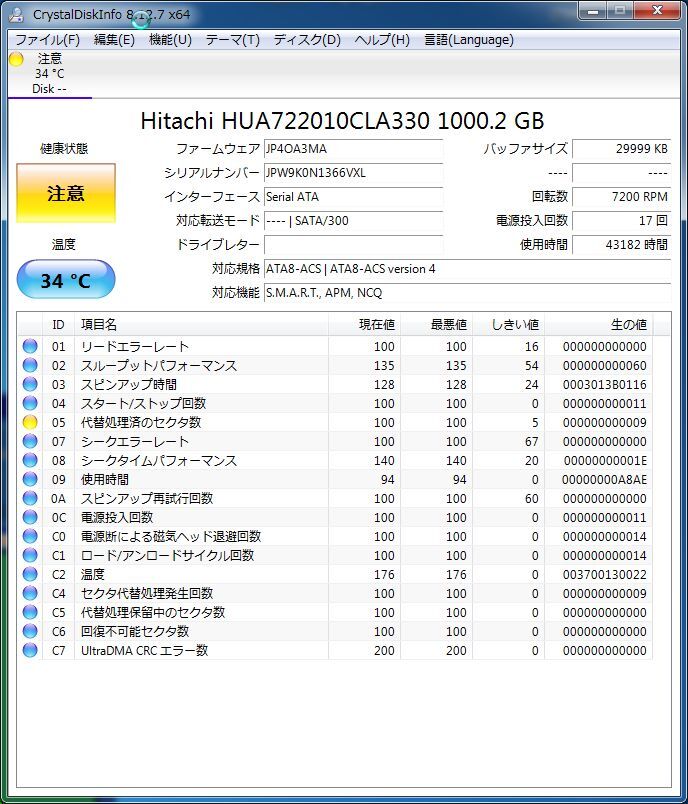Click the status orb for row C2 温度

(30, 574)
